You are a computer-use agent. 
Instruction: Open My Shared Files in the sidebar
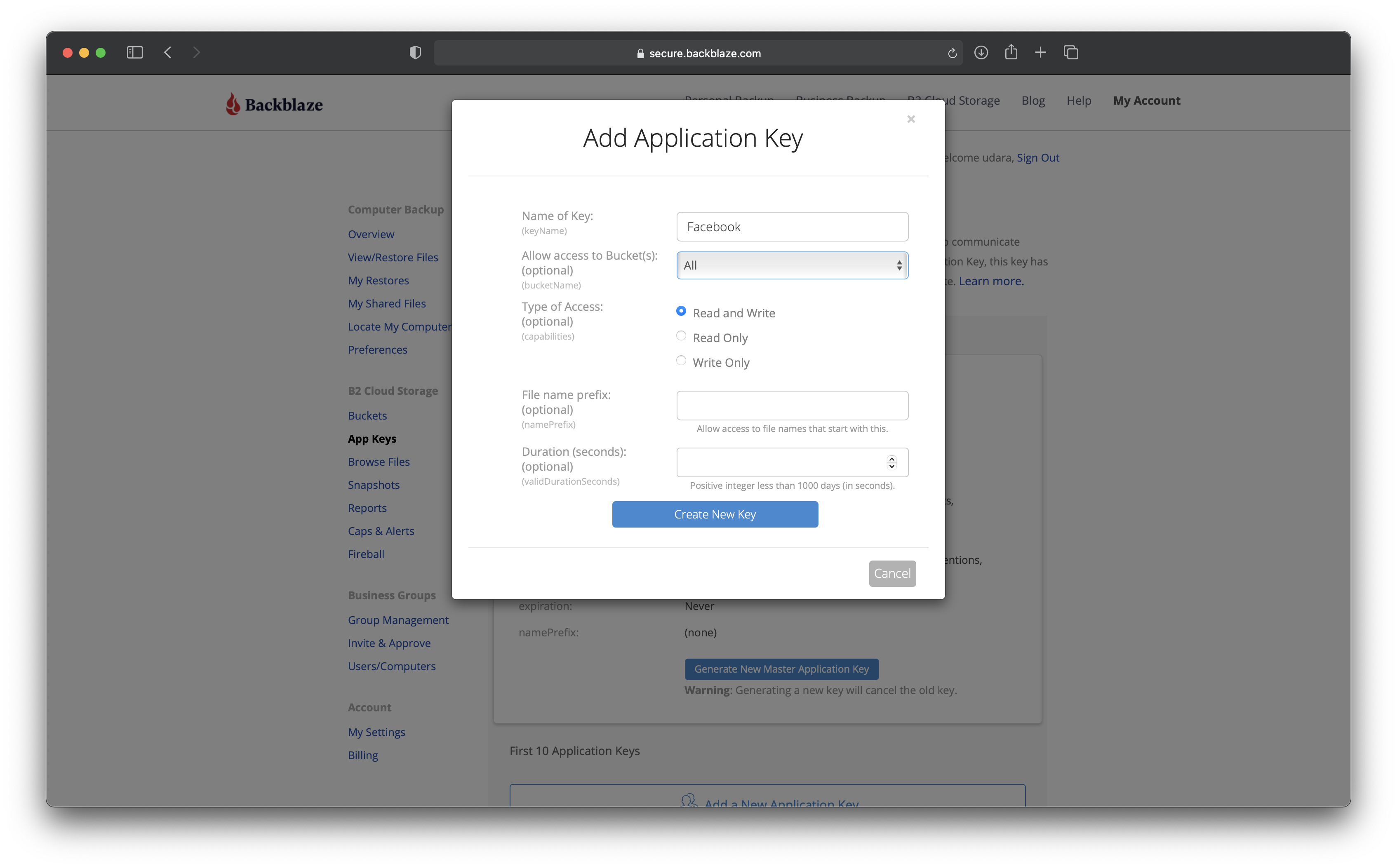click(386, 303)
